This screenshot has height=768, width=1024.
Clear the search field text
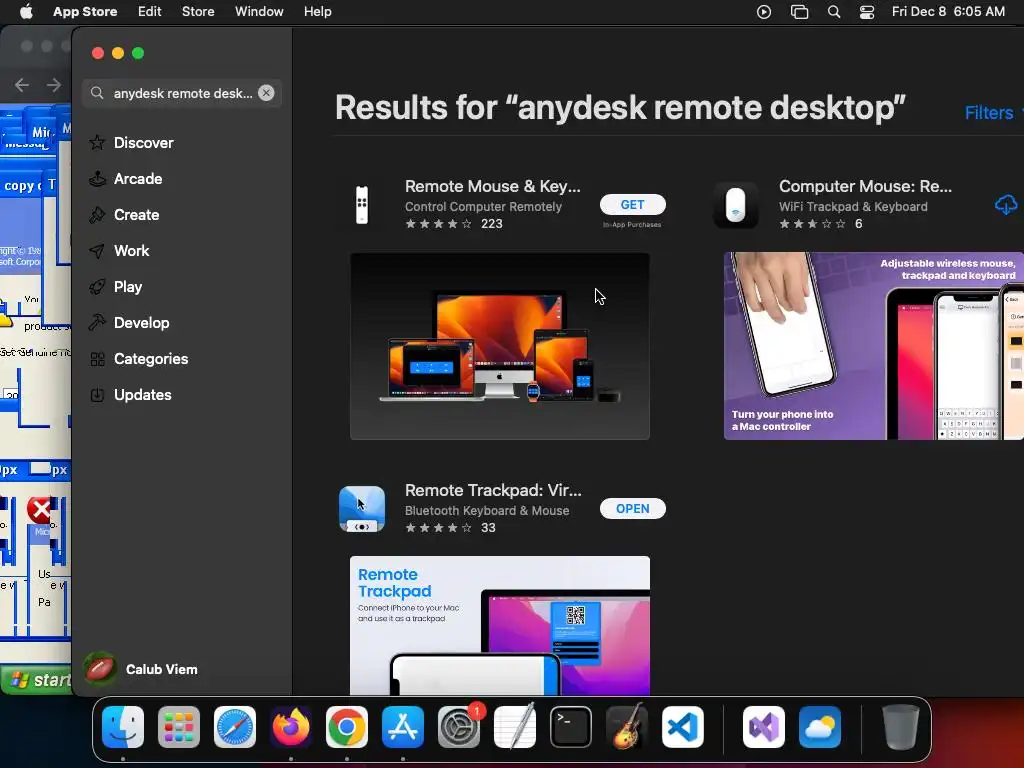pos(266,93)
